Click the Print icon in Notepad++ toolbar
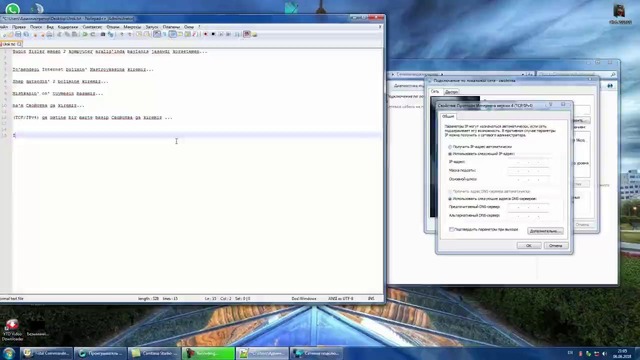 pos(49,34)
